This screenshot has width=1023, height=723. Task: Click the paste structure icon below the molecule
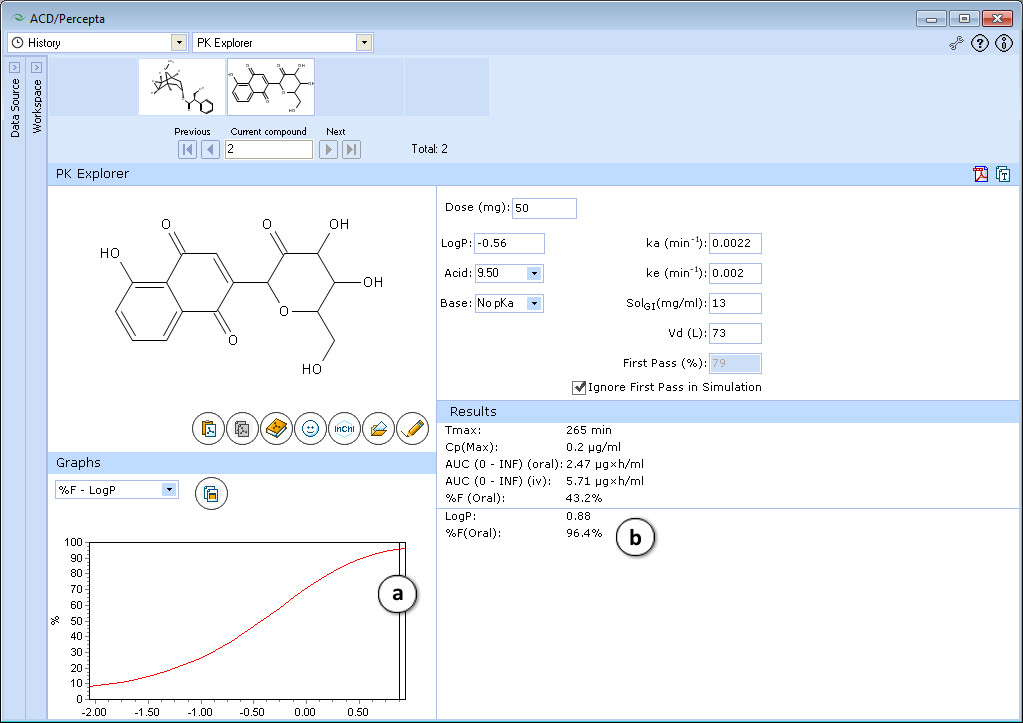209,429
